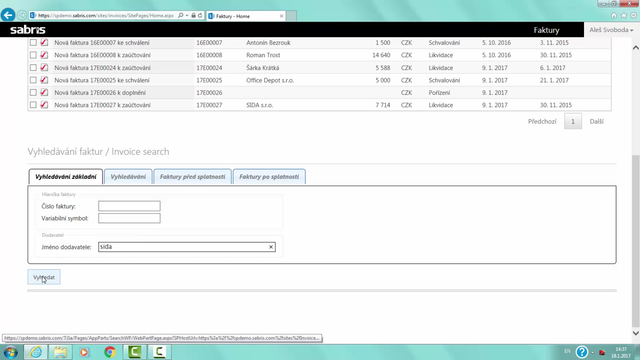Click the Předchozí pagination link
This screenshot has height=360, width=640.
[x=542, y=121]
